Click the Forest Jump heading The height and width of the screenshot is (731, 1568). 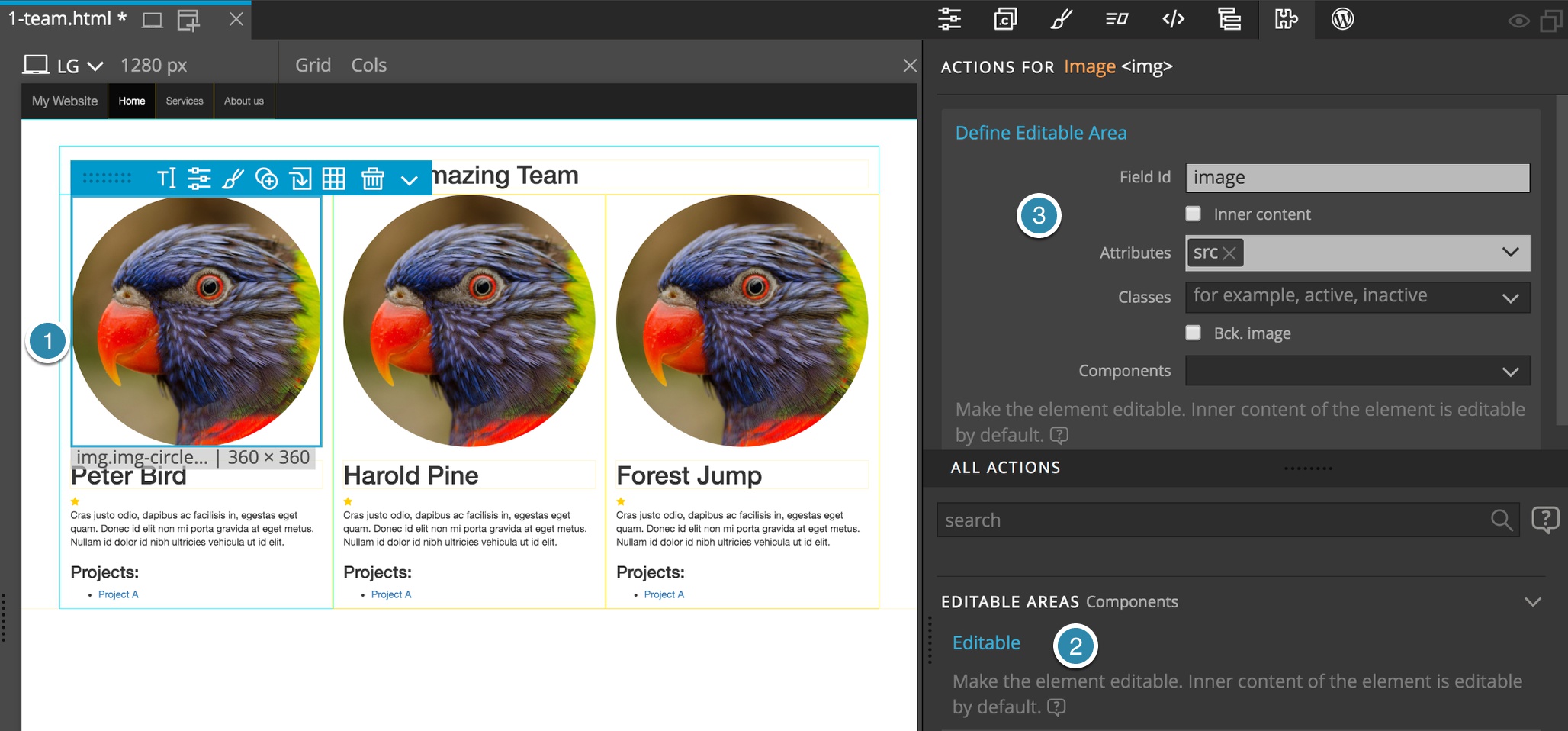tap(689, 475)
